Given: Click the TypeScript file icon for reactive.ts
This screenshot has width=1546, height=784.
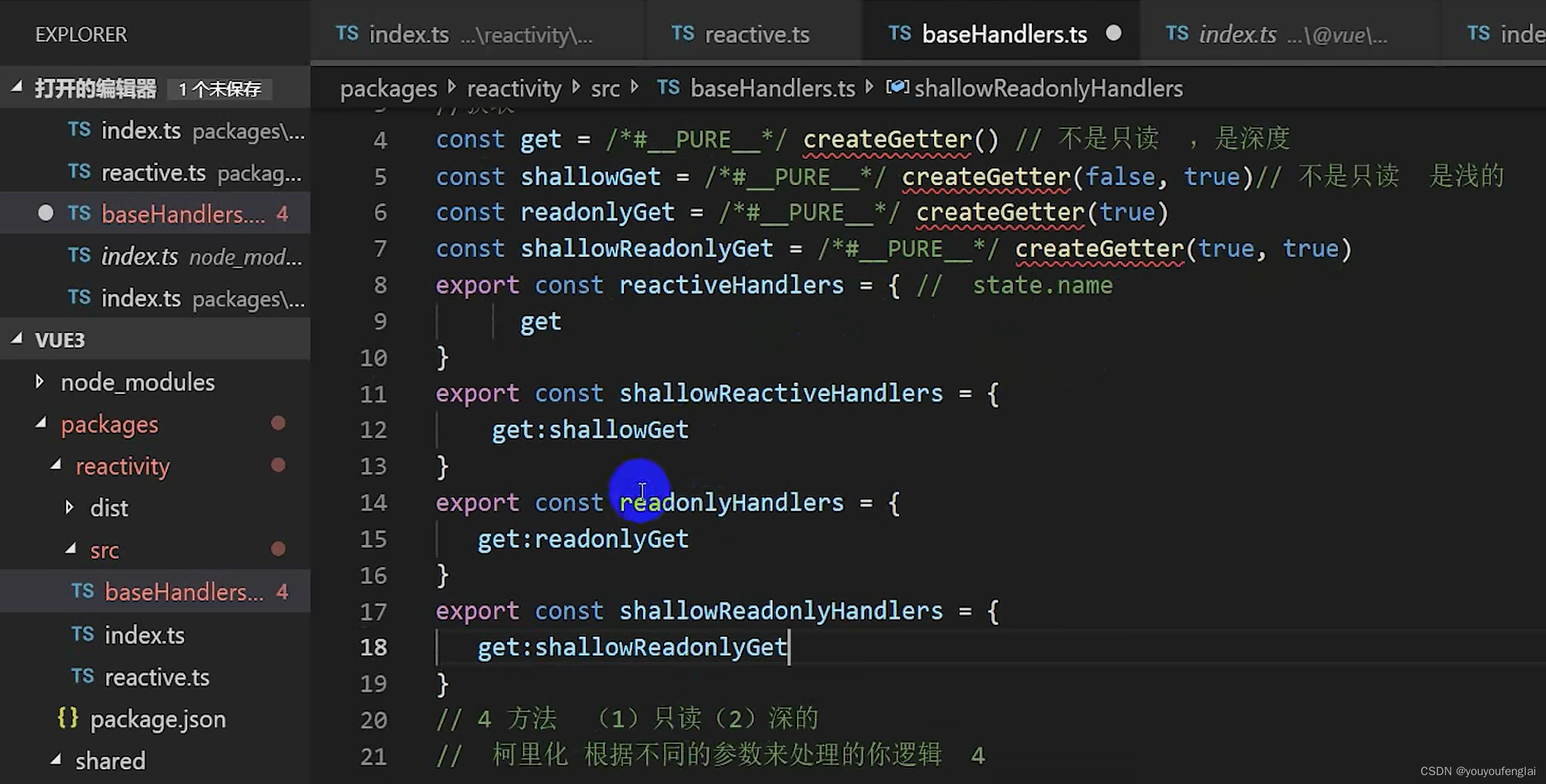Looking at the screenshot, I should [x=84, y=676].
